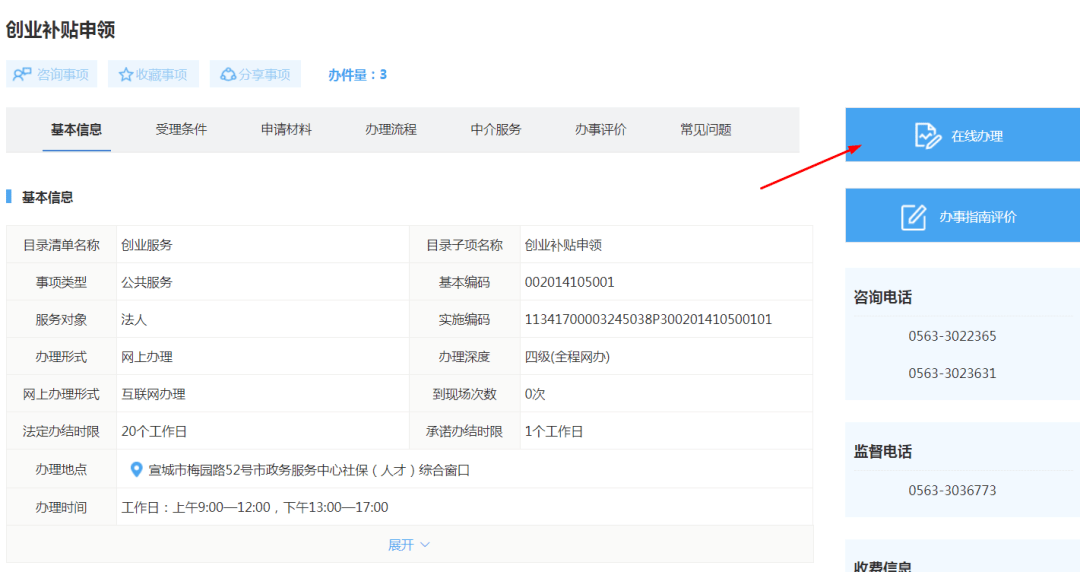Click the office hours 工作日 text
1080x572 pixels.
pos(255,507)
